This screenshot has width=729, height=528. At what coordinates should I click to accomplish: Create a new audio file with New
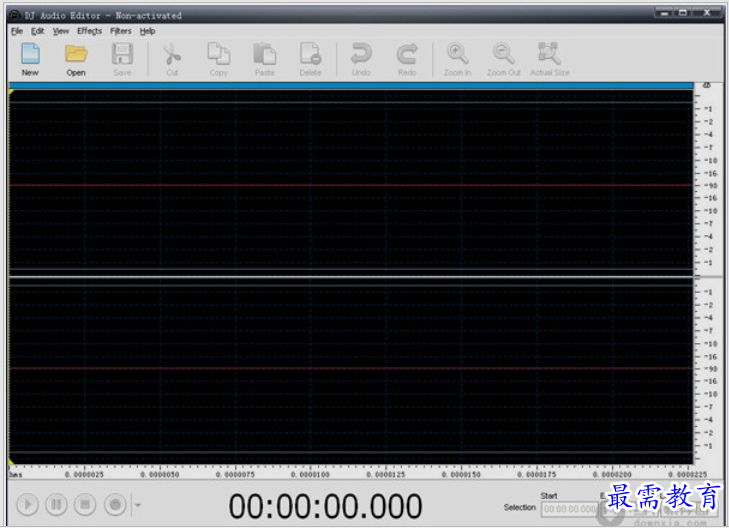point(30,59)
